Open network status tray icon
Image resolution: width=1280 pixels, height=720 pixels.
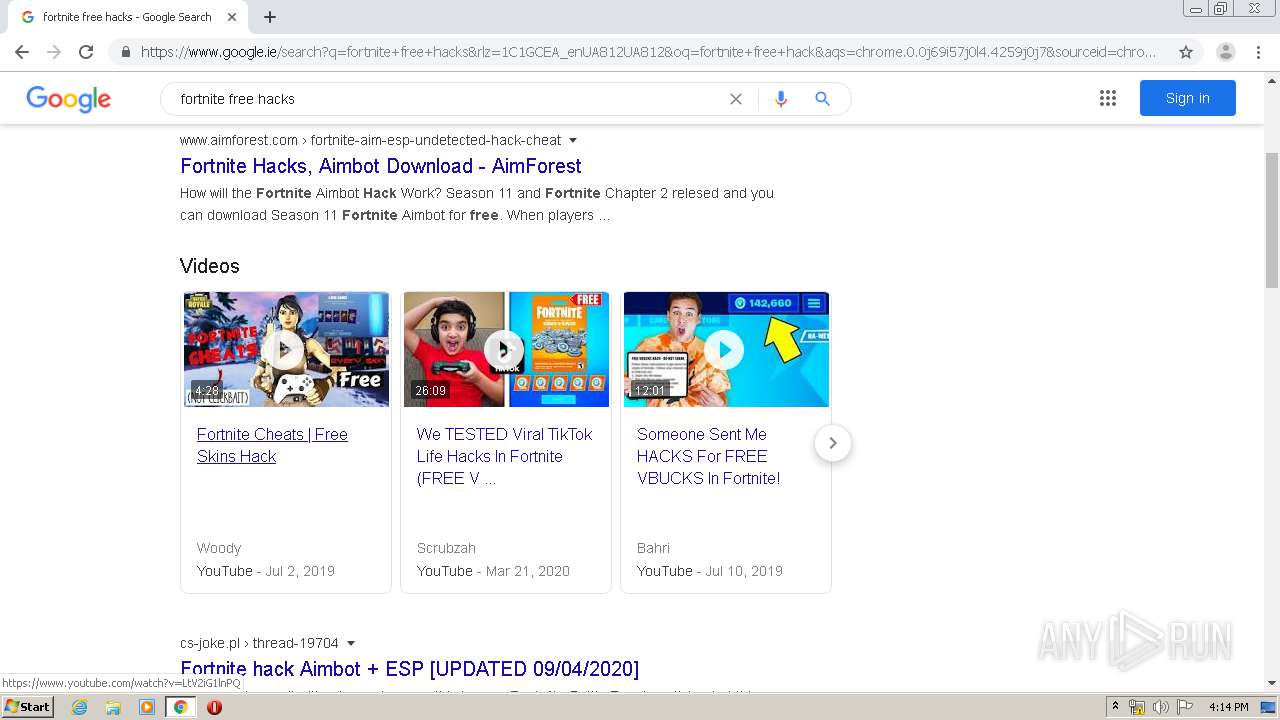click(1137, 707)
